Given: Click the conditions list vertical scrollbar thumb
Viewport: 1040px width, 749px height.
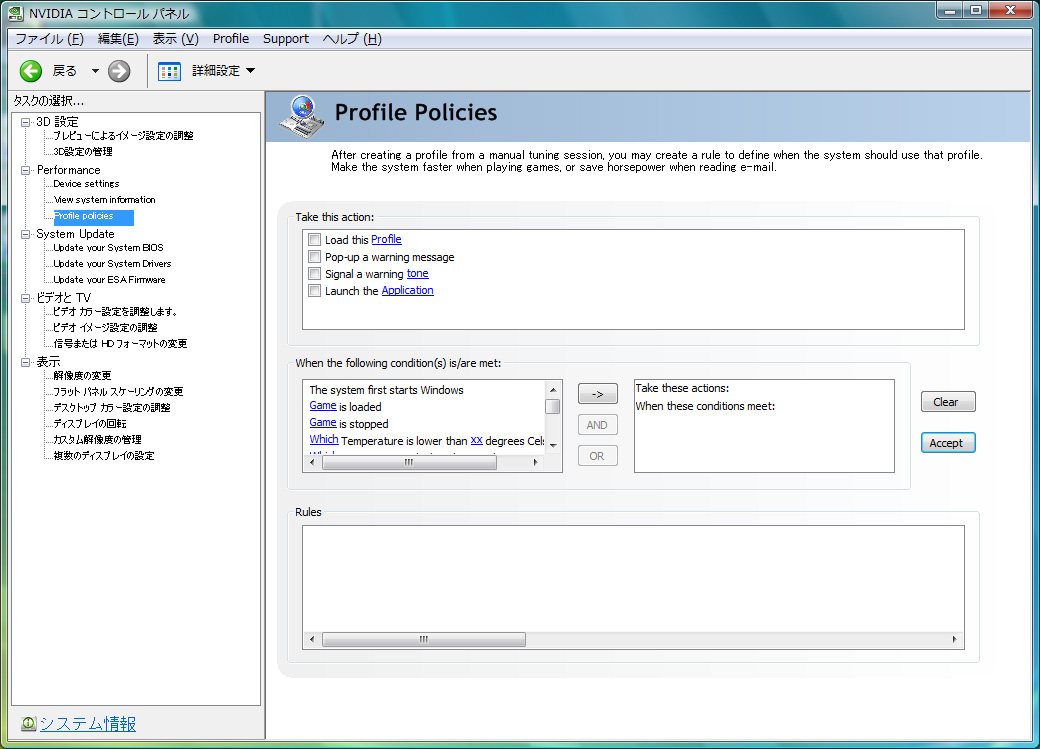Looking at the screenshot, I should (553, 406).
